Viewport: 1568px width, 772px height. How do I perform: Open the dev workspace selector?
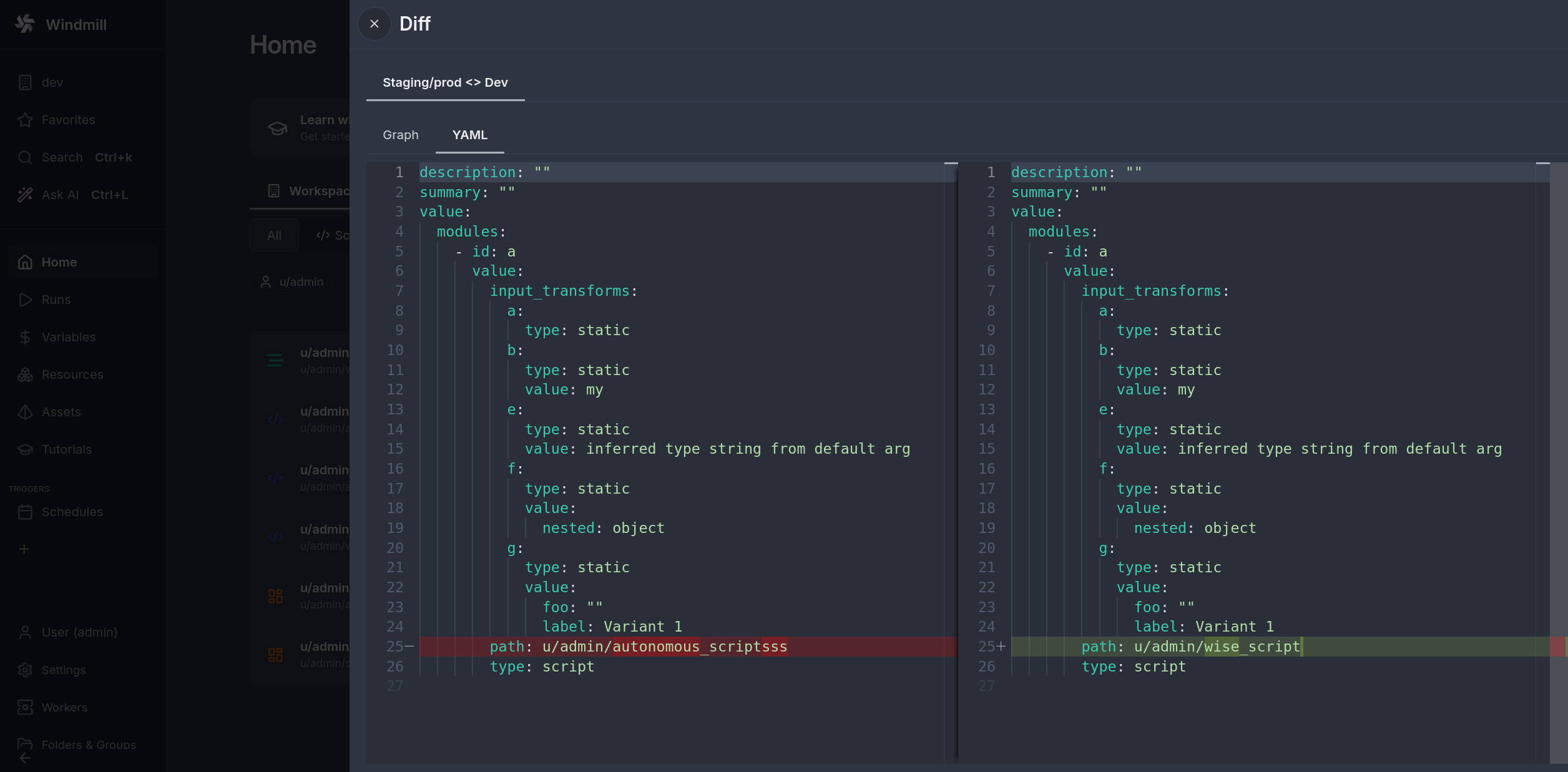[52, 82]
